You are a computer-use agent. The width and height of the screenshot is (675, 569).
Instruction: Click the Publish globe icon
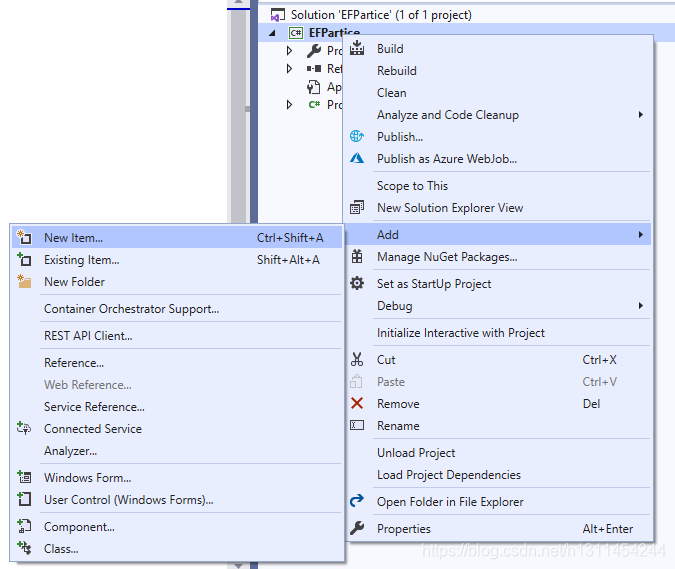[x=357, y=136]
